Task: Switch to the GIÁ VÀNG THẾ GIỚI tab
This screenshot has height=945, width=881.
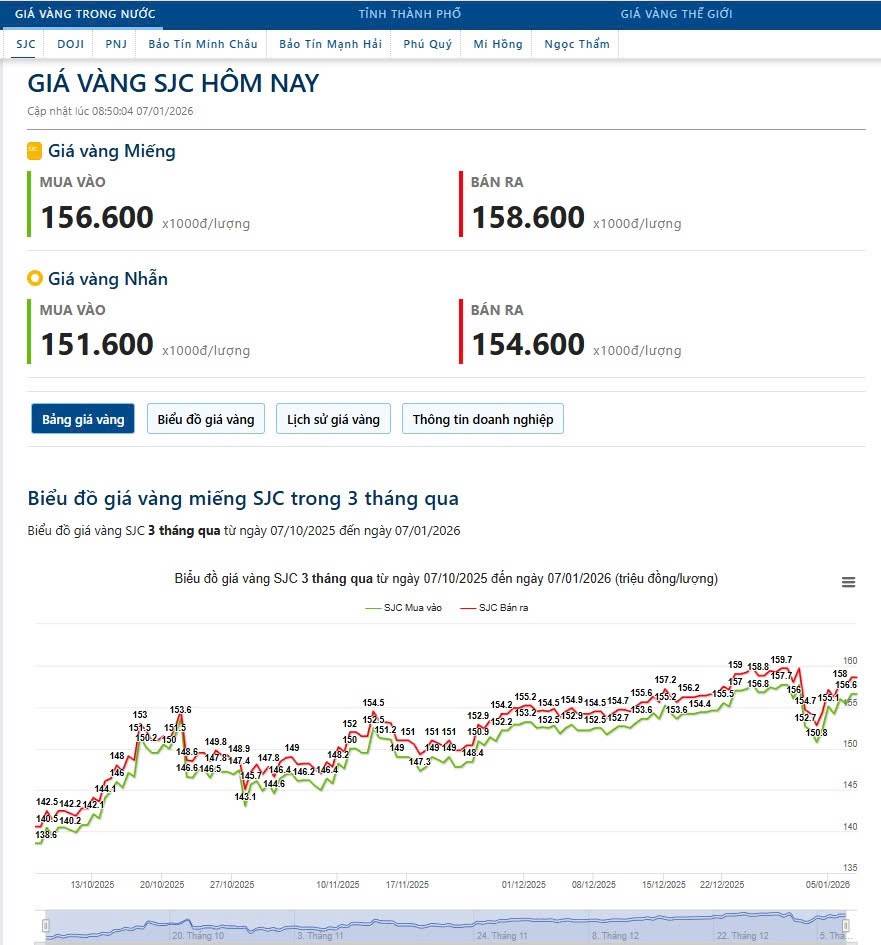Action: (x=677, y=13)
